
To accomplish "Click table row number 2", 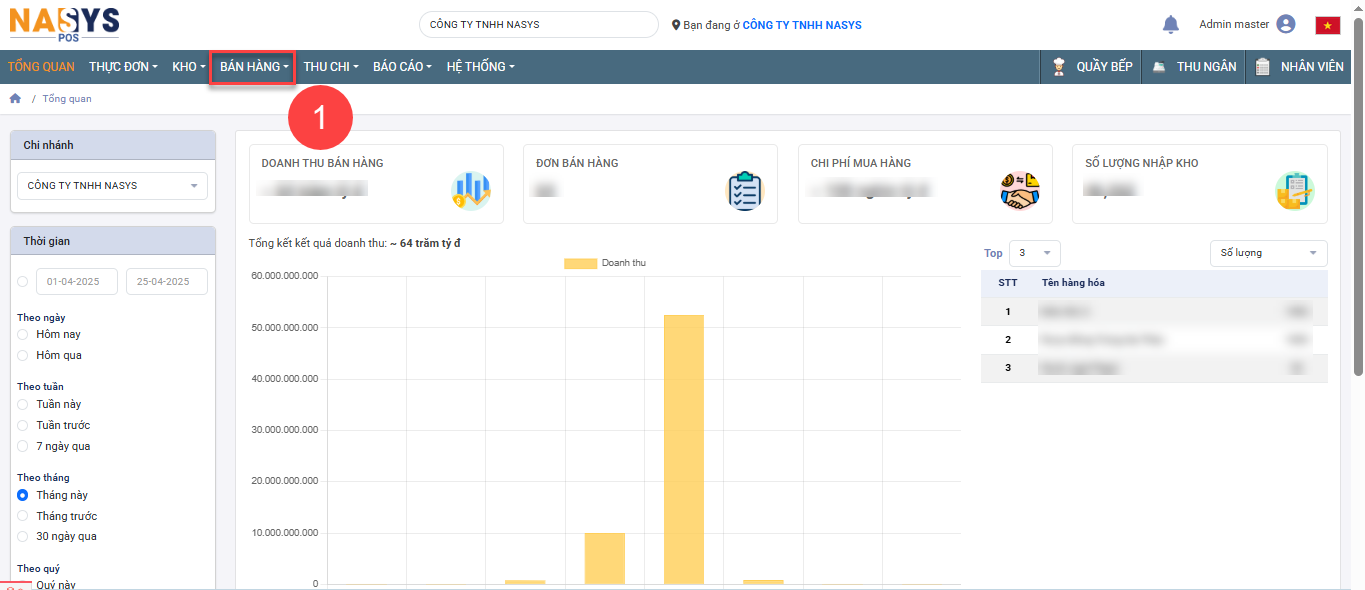I will click(1154, 340).
